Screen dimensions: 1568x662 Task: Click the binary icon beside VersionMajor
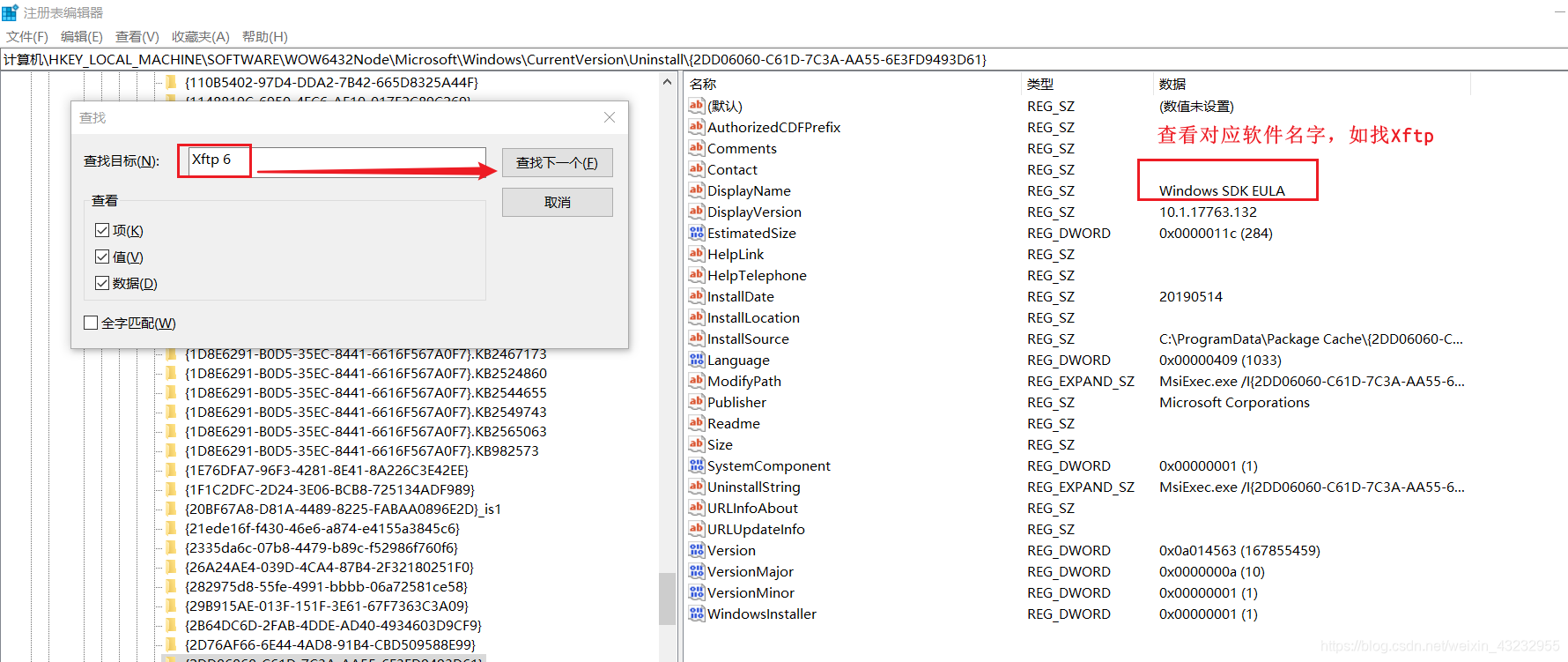pos(697,571)
